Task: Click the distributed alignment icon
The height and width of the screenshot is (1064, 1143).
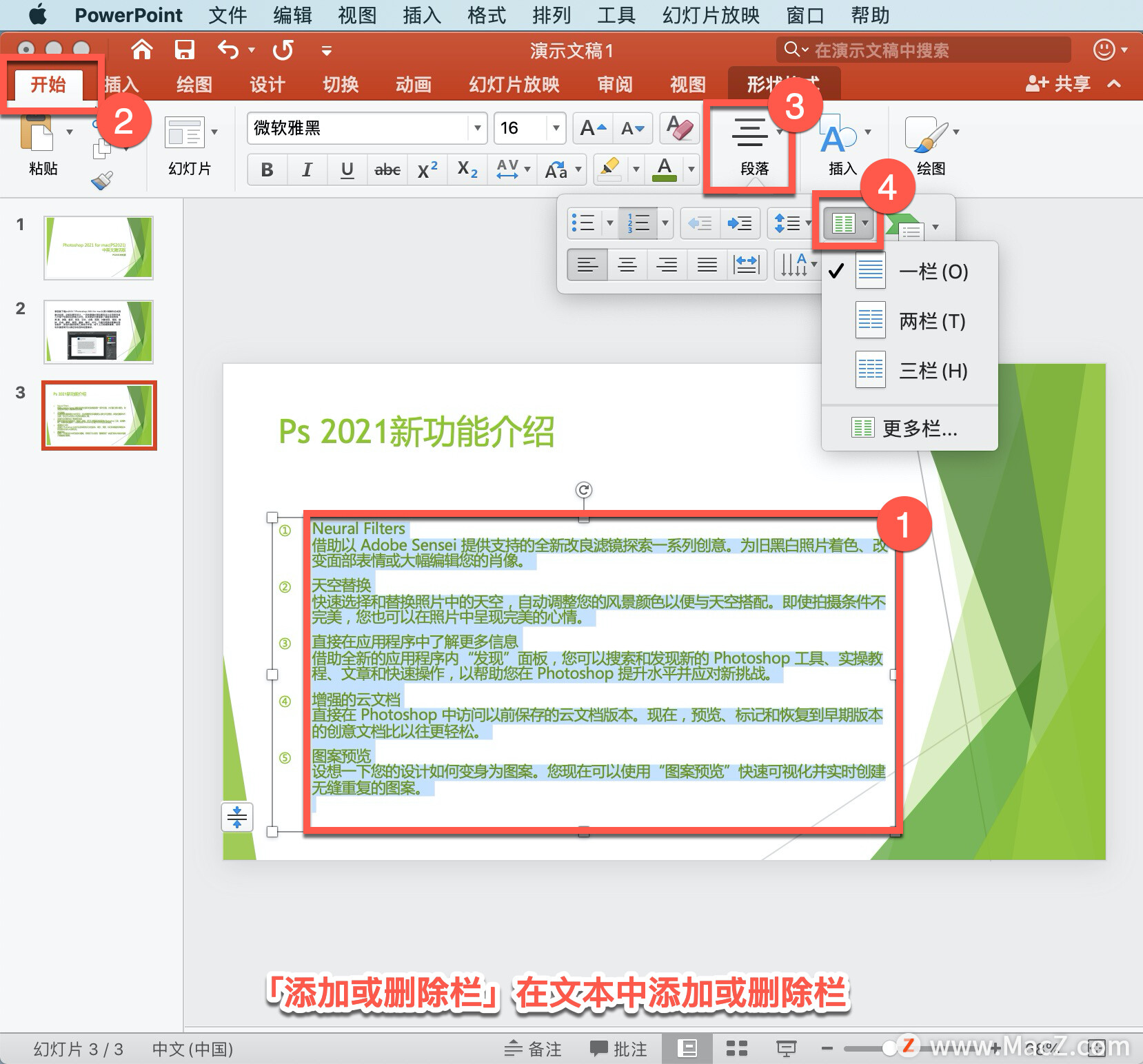Action: [x=747, y=265]
